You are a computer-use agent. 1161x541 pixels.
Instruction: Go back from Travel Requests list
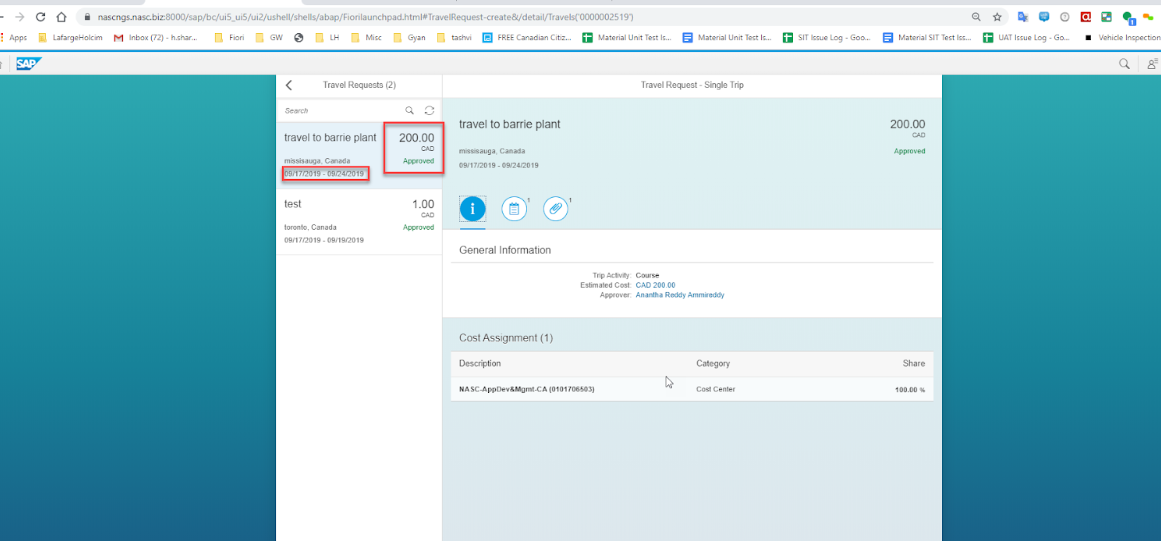point(289,85)
